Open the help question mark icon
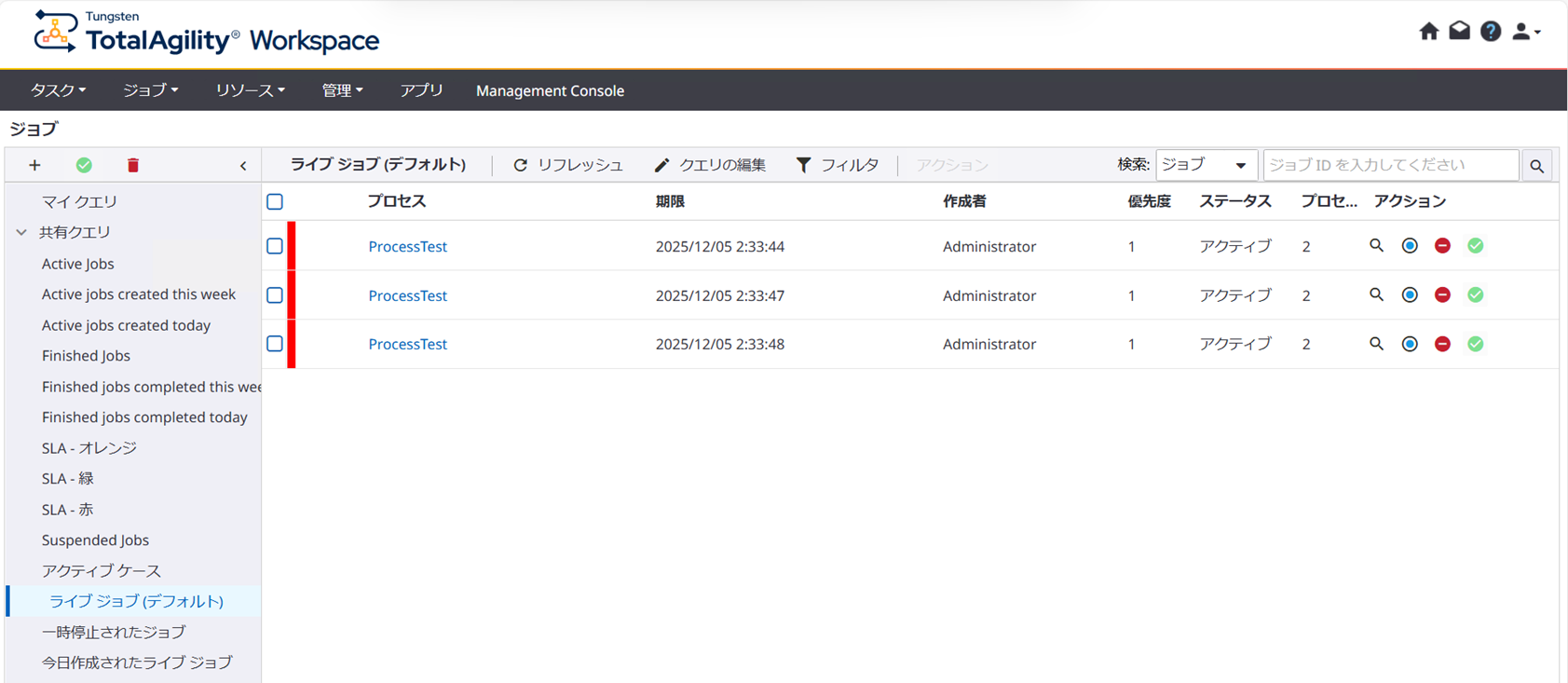This screenshot has width=1568, height=683. pyautogui.click(x=1491, y=31)
